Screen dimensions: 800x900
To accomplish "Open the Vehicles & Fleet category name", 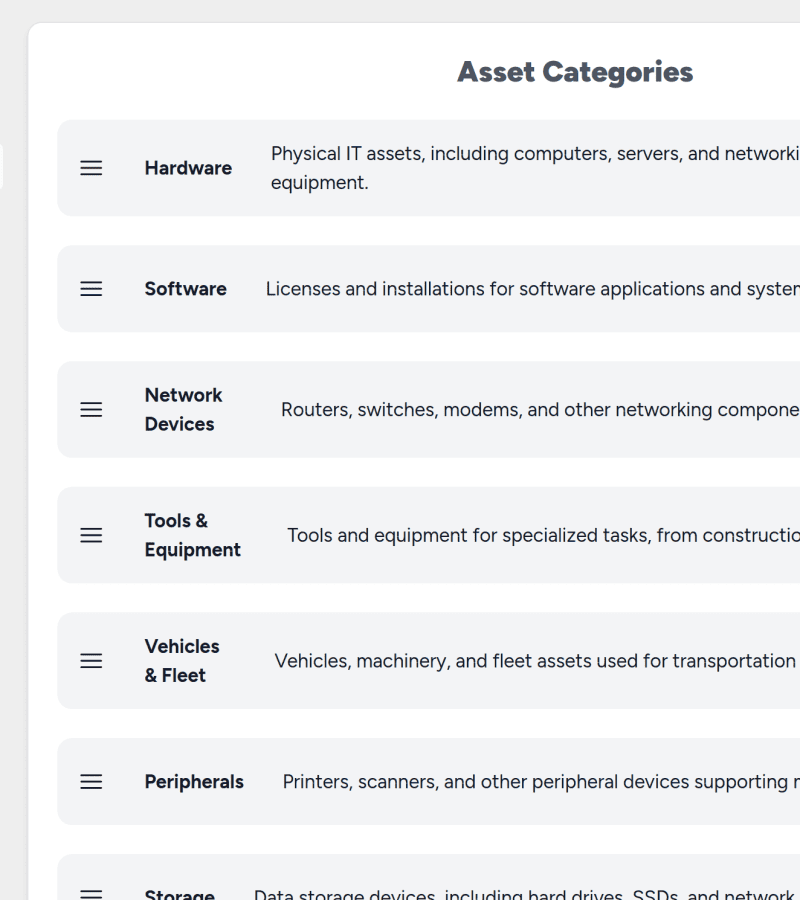I will [181, 661].
